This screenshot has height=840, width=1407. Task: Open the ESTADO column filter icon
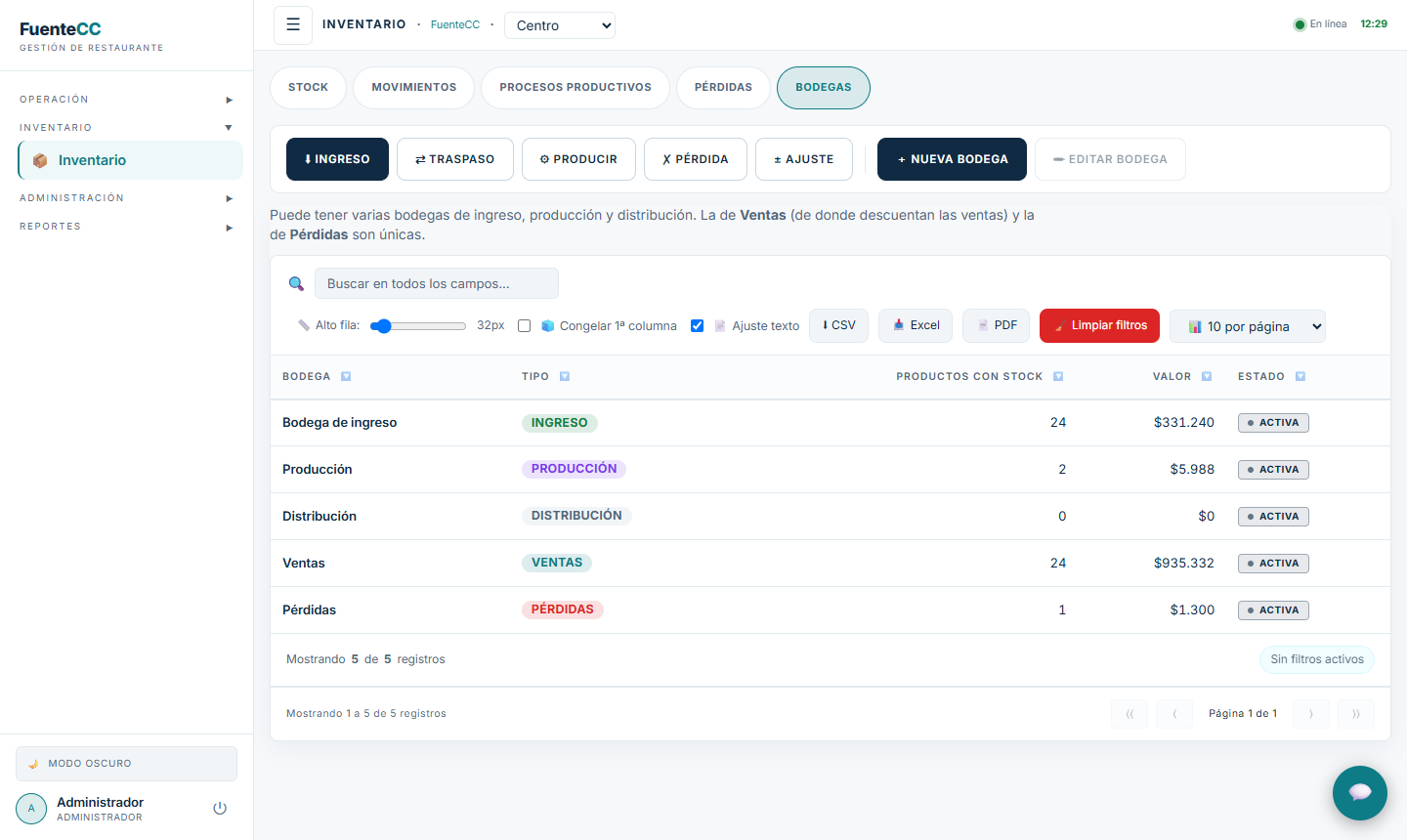pos(1300,376)
